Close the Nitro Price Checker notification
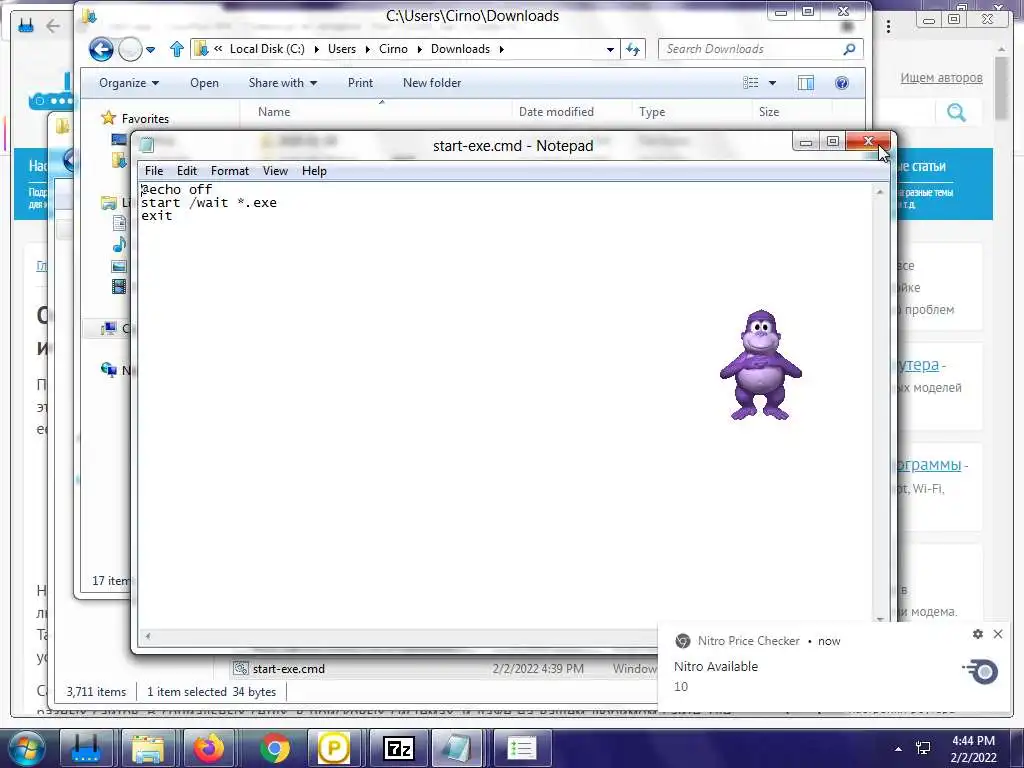The width and height of the screenshot is (1024, 768). [x=997, y=633]
